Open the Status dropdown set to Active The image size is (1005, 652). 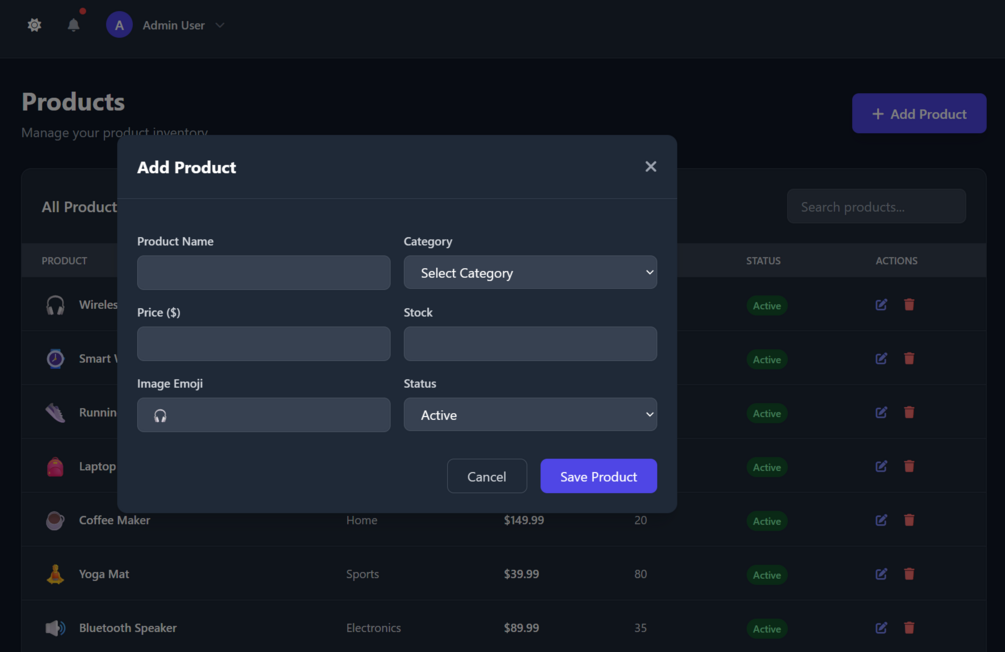tap(530, 415)
